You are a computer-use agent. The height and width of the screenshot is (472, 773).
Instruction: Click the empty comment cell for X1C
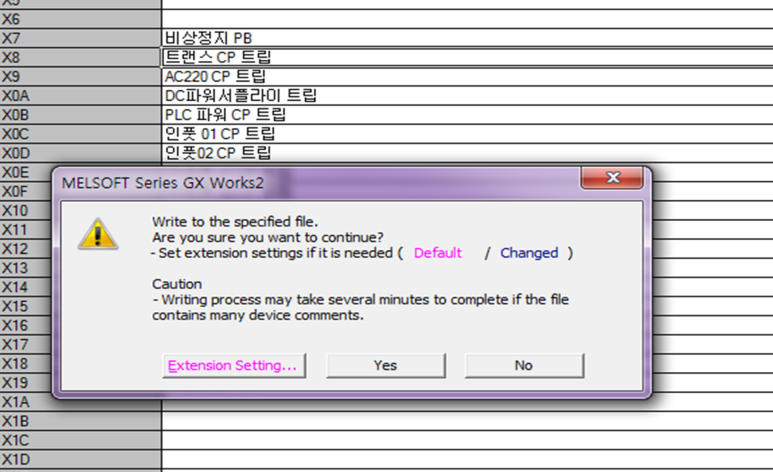click(x=467, y=440)
